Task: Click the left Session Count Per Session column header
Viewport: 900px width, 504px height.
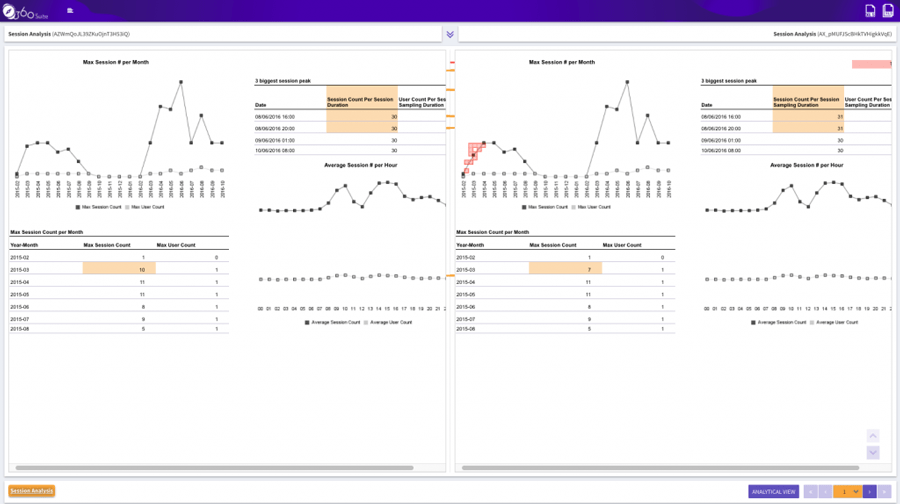Action: [x=362, y=102]
